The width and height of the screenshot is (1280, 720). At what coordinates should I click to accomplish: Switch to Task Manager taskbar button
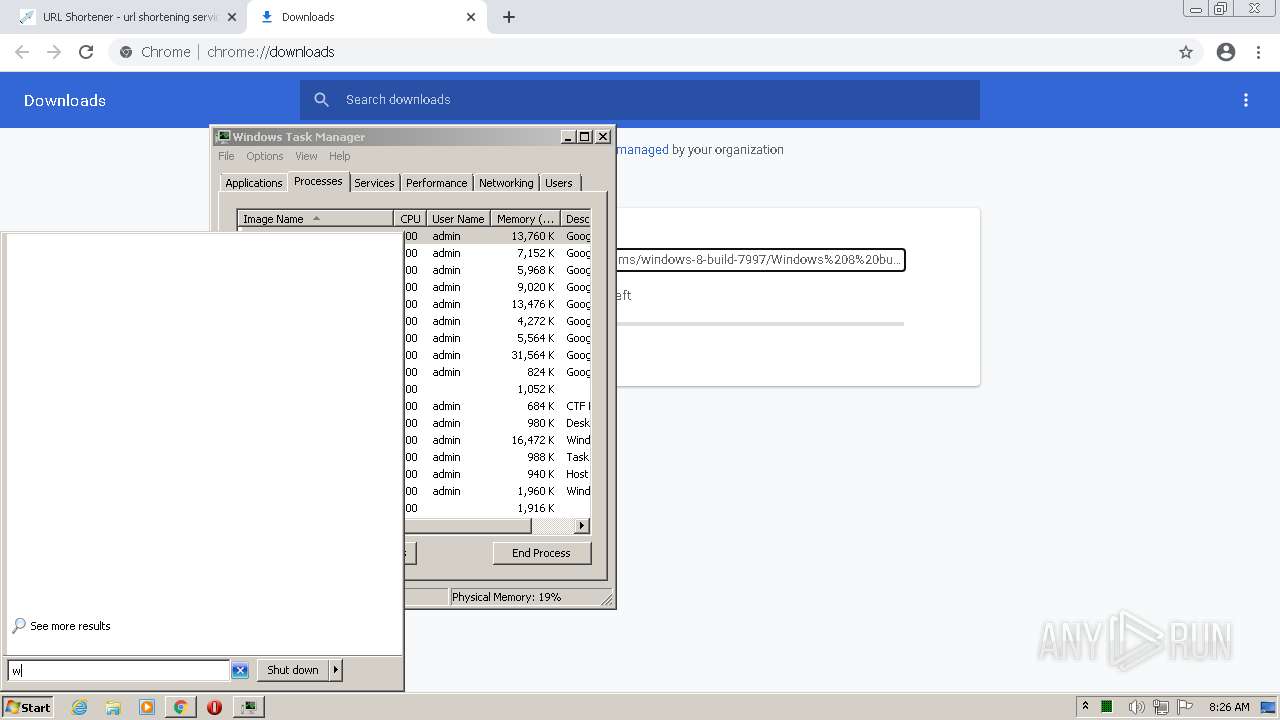248,707
